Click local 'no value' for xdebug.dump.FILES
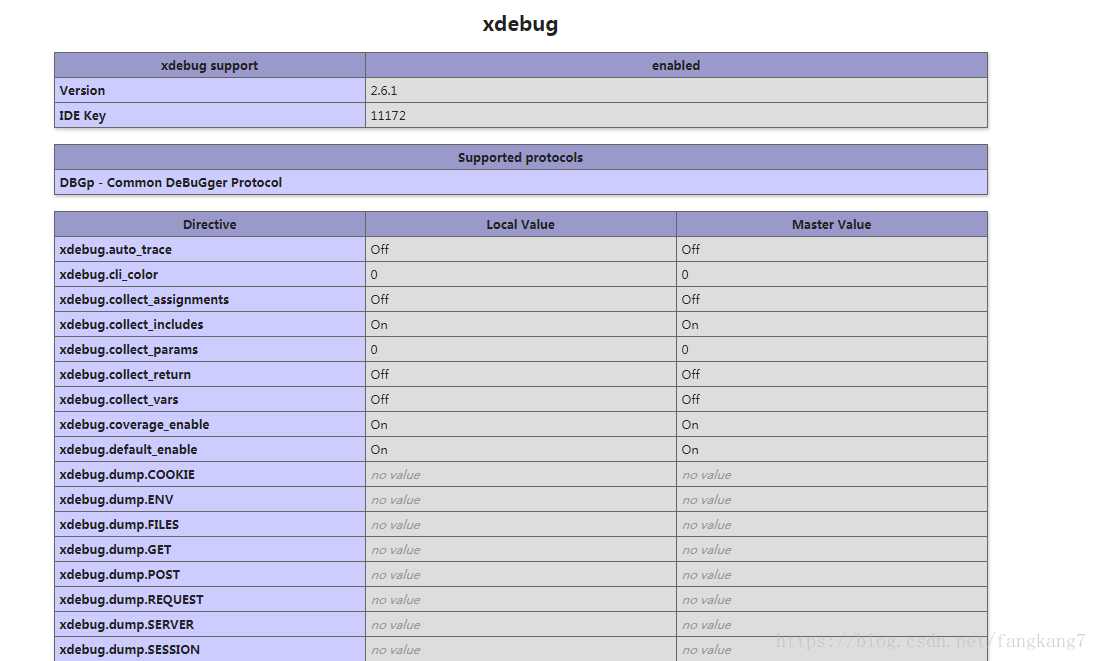The image size is (1097, 661). 521,525
